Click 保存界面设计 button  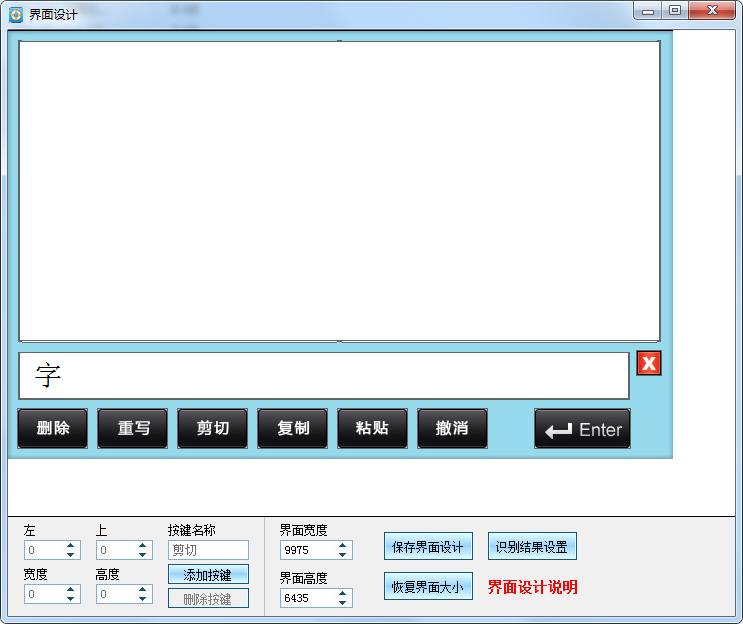click(428, 547)
